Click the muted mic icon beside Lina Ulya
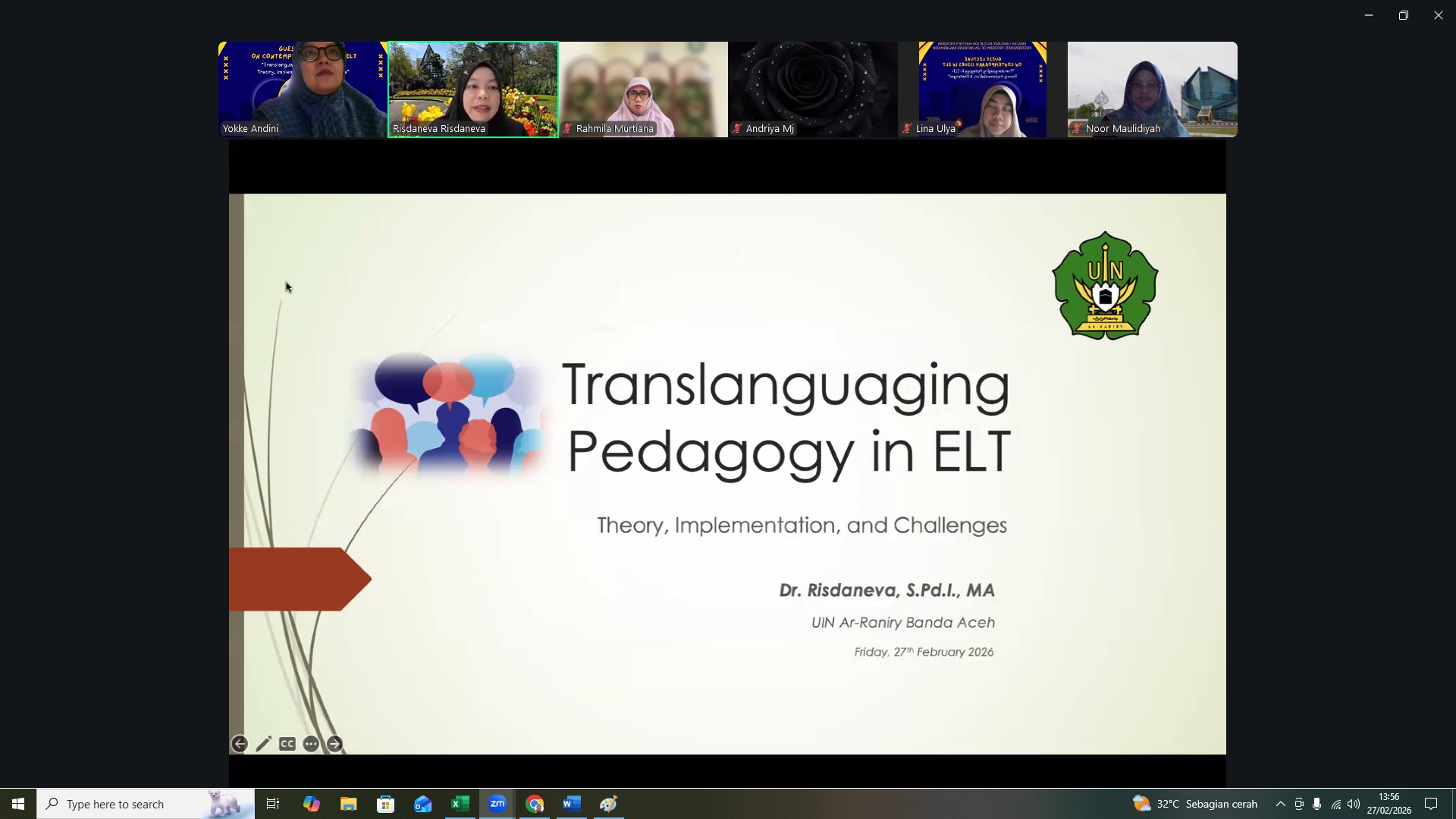This screenshot has height=819, width=1456. 907,129
